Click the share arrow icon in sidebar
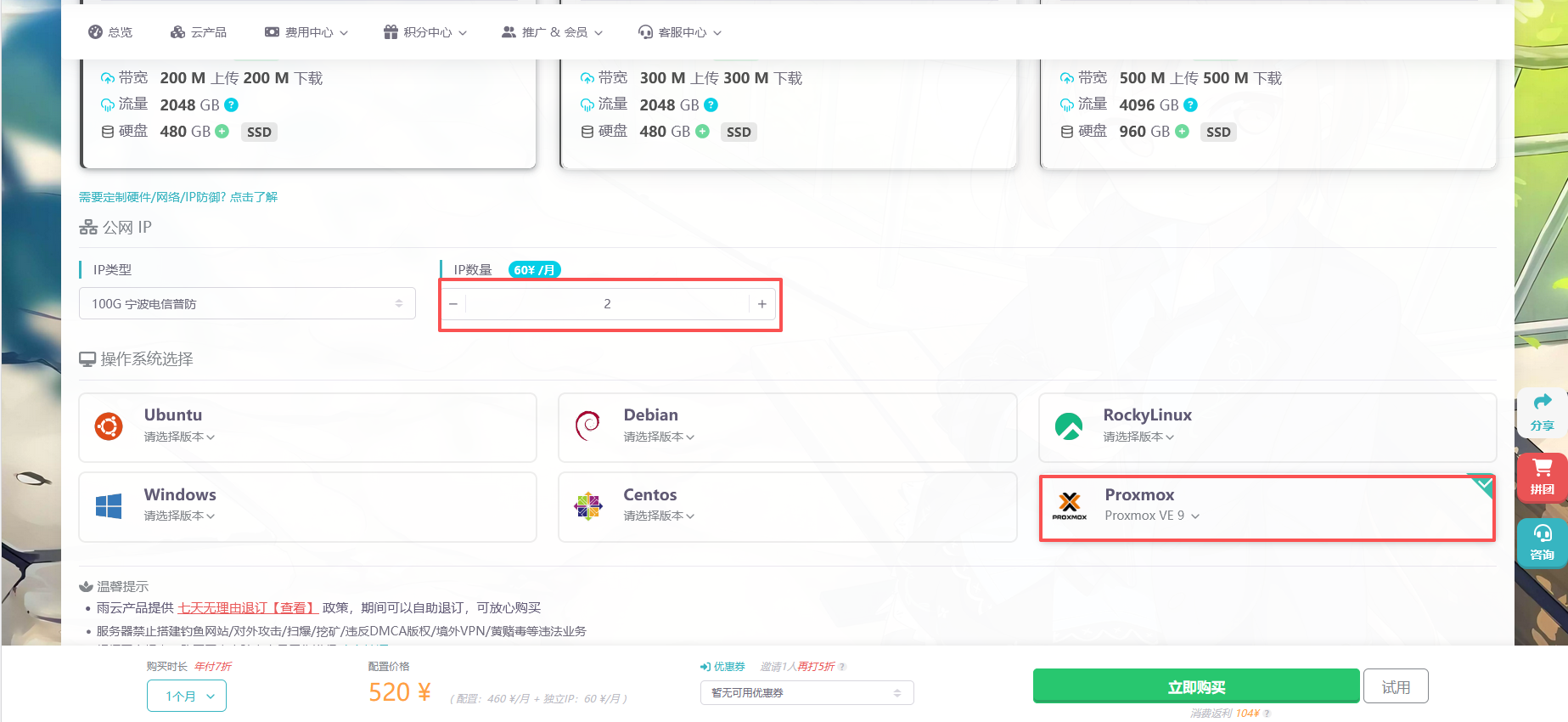1568x722 pixels. [1542, 402]
